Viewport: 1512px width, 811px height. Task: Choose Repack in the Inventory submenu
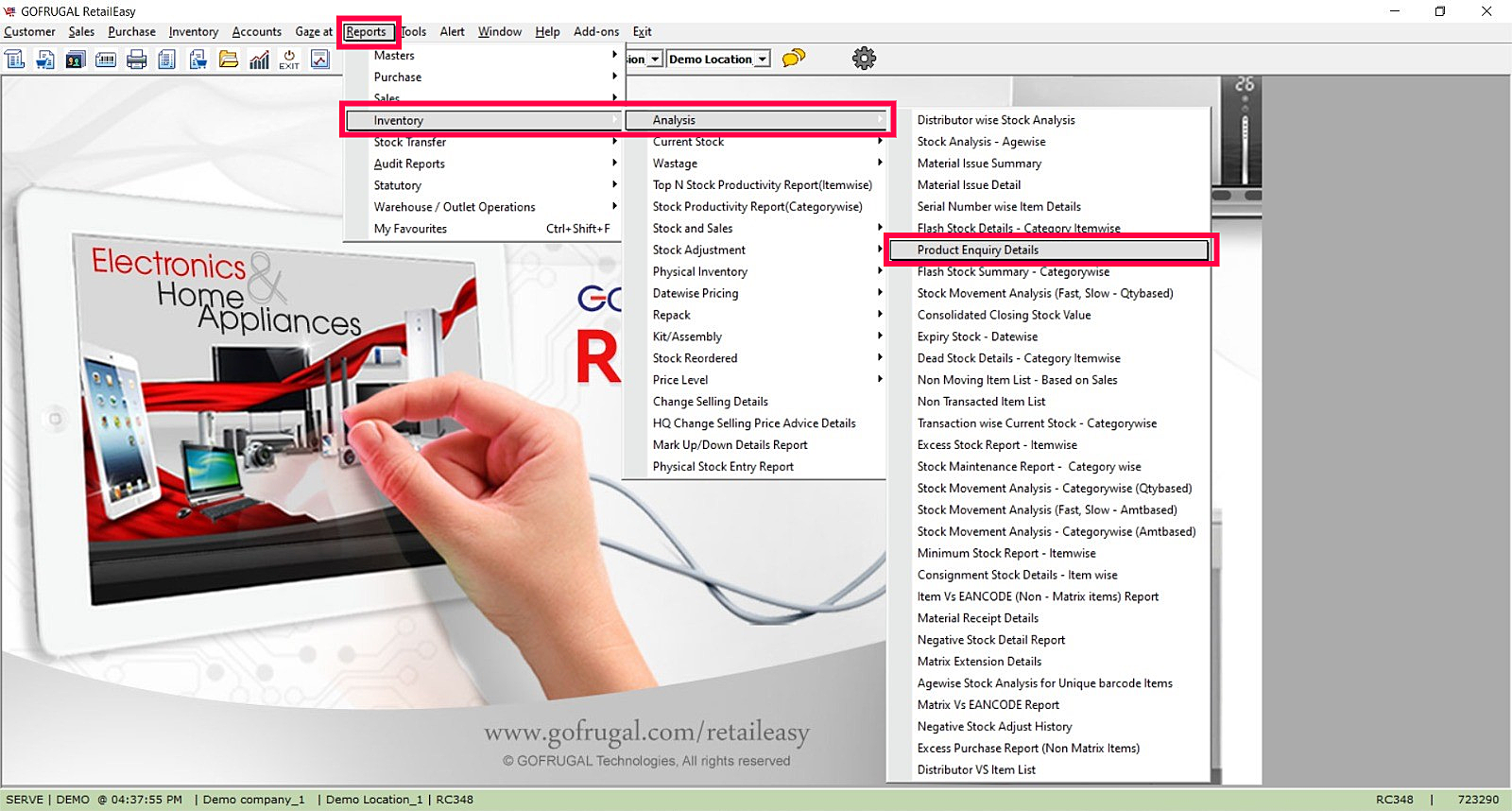(x=756, y=316)
